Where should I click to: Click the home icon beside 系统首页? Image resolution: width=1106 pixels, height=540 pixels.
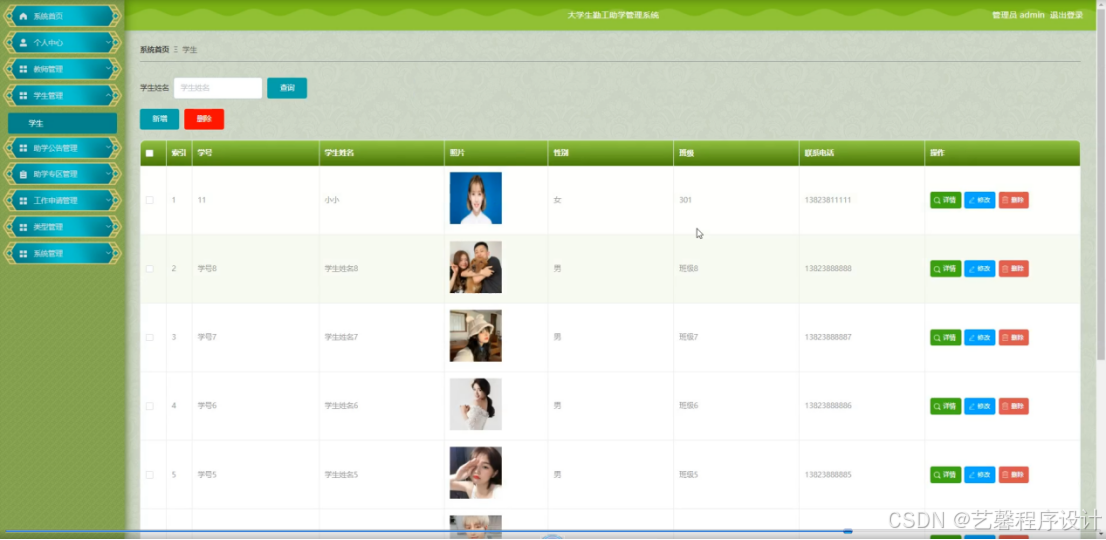[x=23, y=16]
